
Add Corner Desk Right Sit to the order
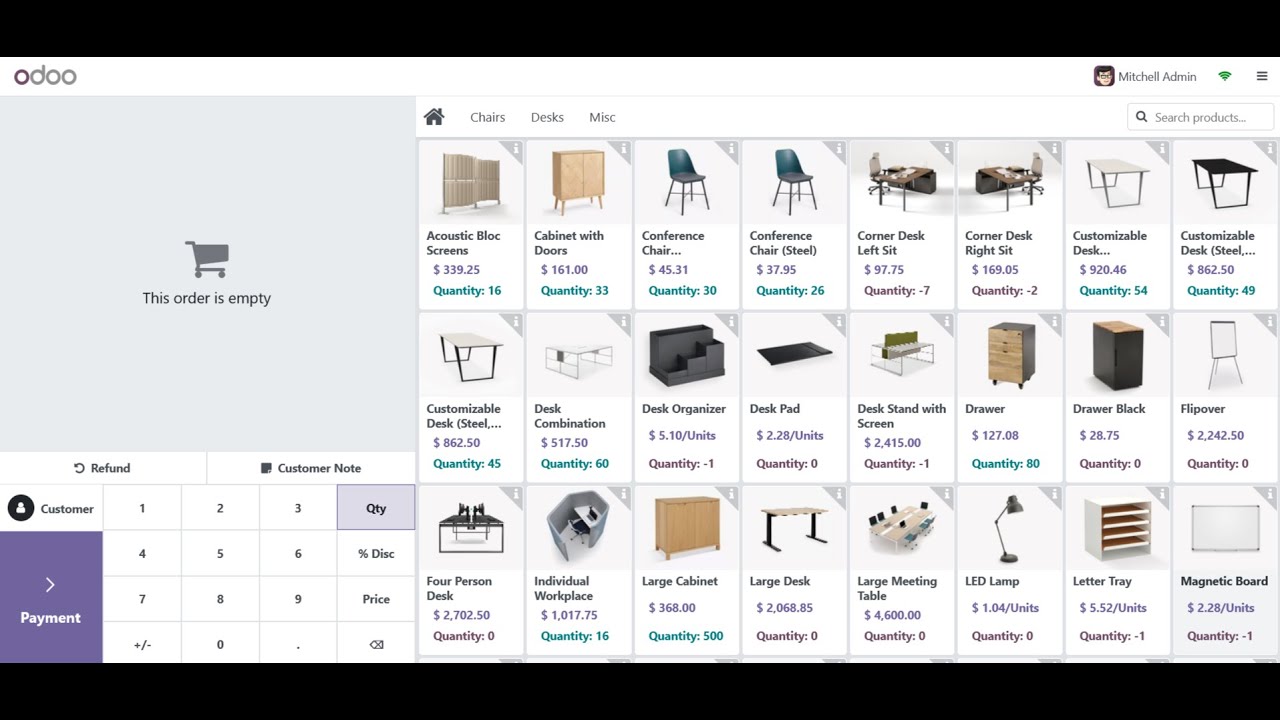point(1009,224)
